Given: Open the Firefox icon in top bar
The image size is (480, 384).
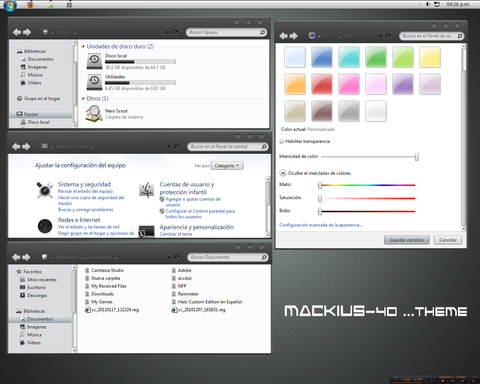Looking at the screenshot, I should pyautogui.click(x=30, y=5).
